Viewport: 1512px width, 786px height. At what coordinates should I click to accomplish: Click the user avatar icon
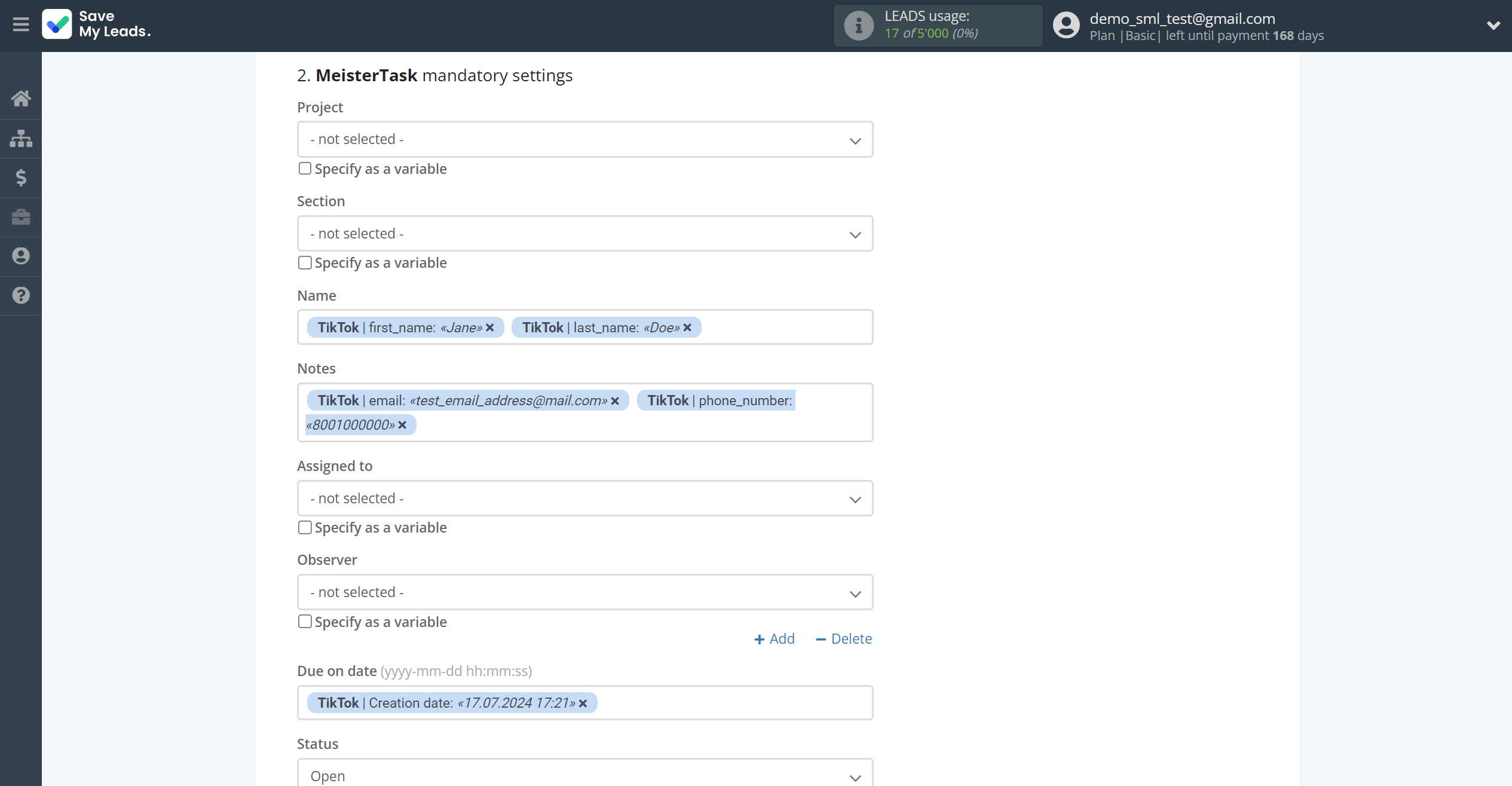(x=1066, y=26)
